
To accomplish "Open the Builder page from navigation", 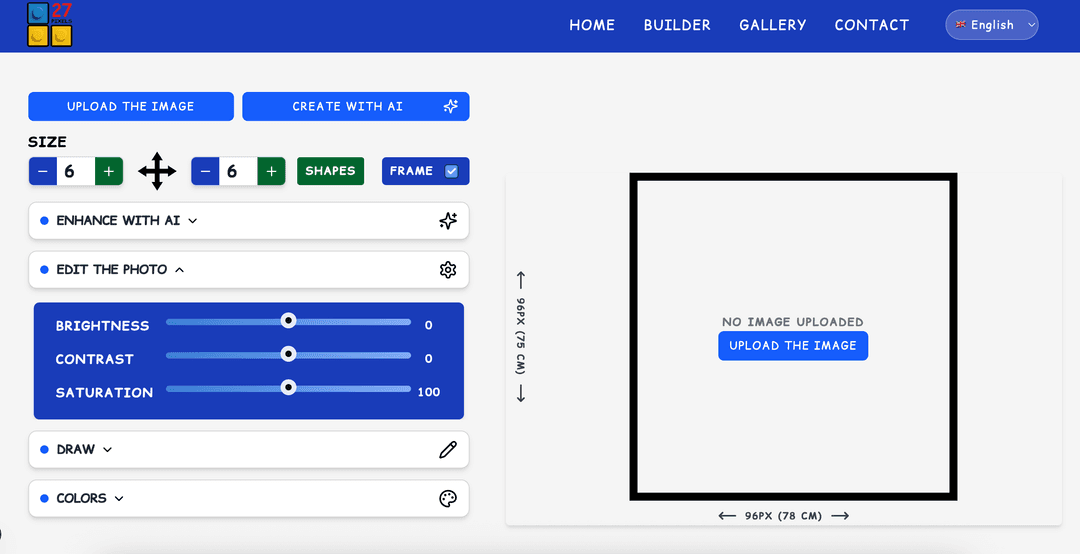I will point(677,25).
